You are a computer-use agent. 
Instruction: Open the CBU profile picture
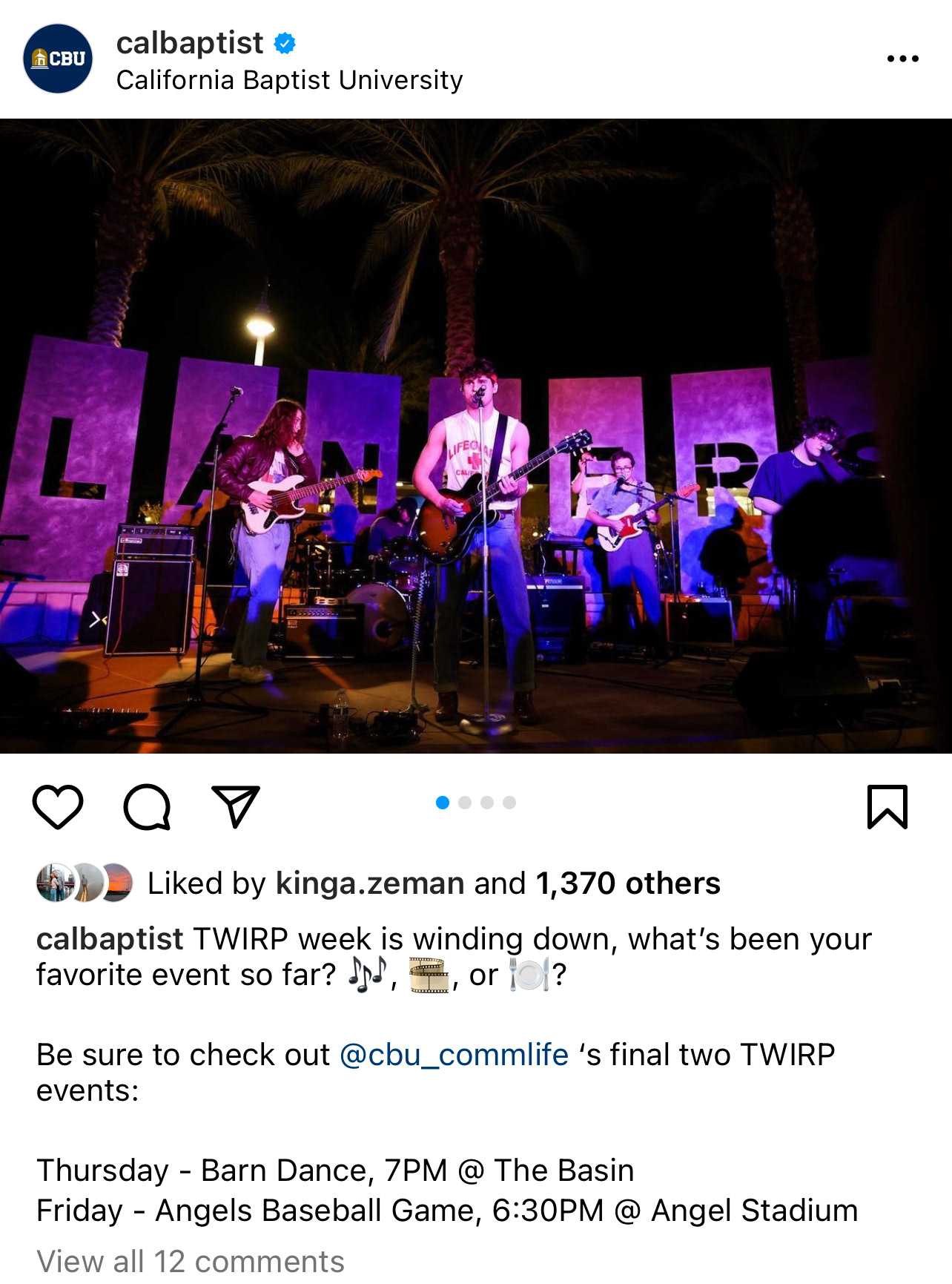tap(58, 59)
